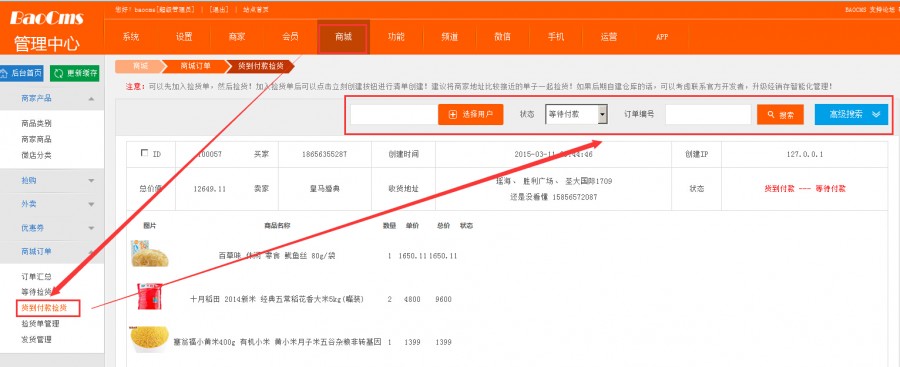Expand the 抢购 sidebar section
Image resolution: width=900 pixels, height=367 pixels.
pos(52,180)
